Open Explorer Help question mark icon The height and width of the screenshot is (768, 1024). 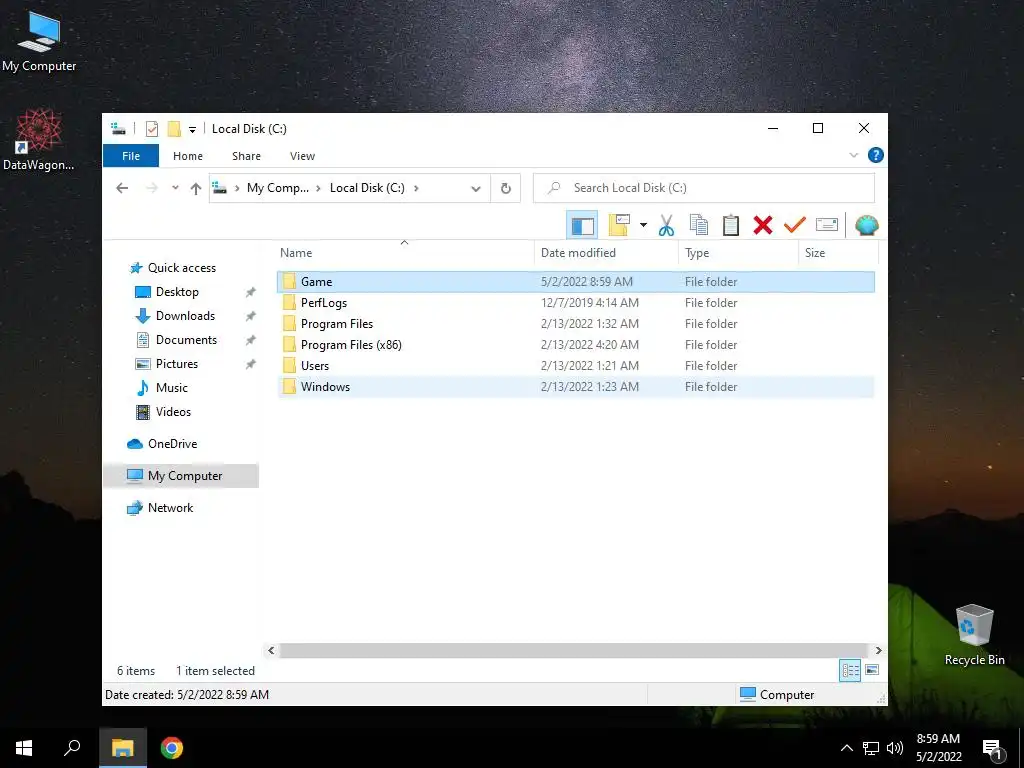[x=876, y=155]
